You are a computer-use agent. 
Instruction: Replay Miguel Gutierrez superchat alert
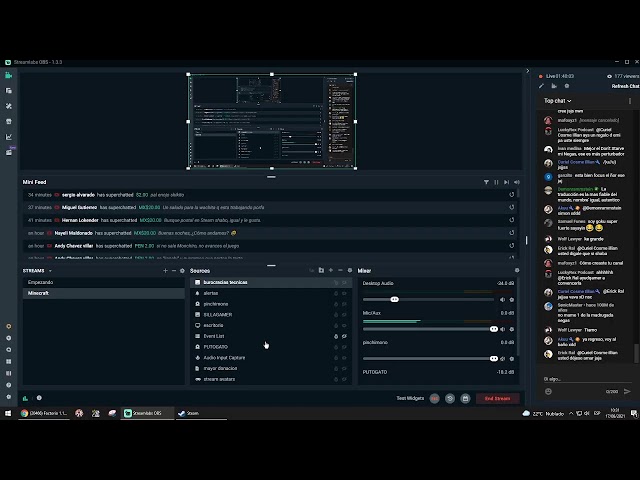coord(511,207)
